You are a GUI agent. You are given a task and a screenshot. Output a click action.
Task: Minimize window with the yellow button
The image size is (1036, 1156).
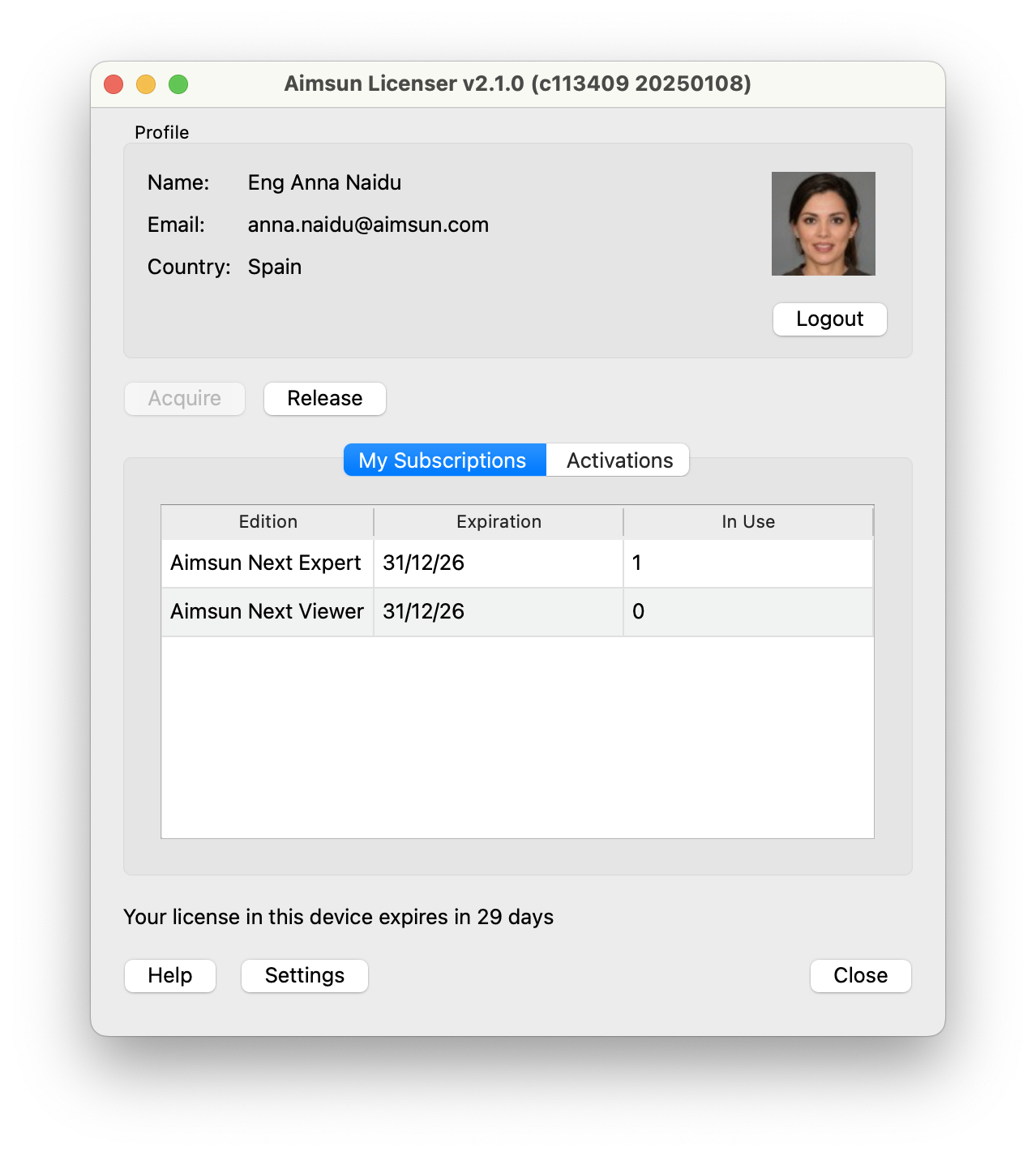146,84
